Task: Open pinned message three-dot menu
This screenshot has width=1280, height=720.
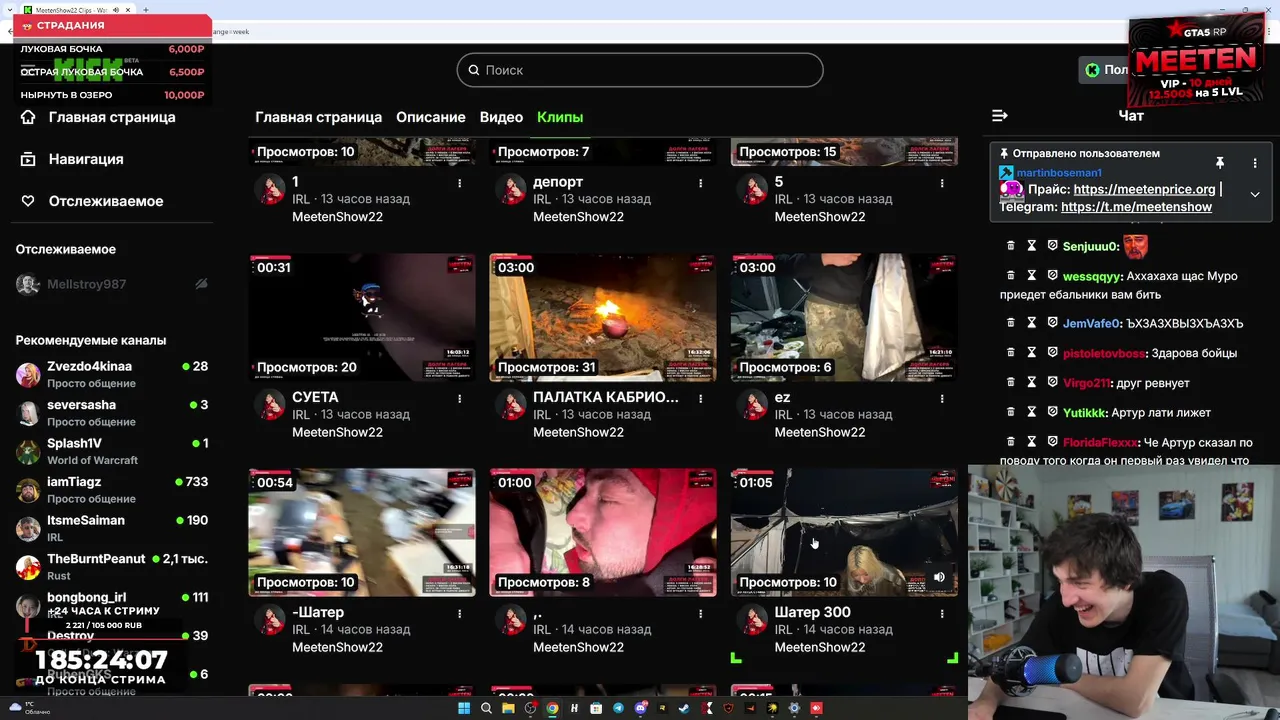Action: (1255, 162)
